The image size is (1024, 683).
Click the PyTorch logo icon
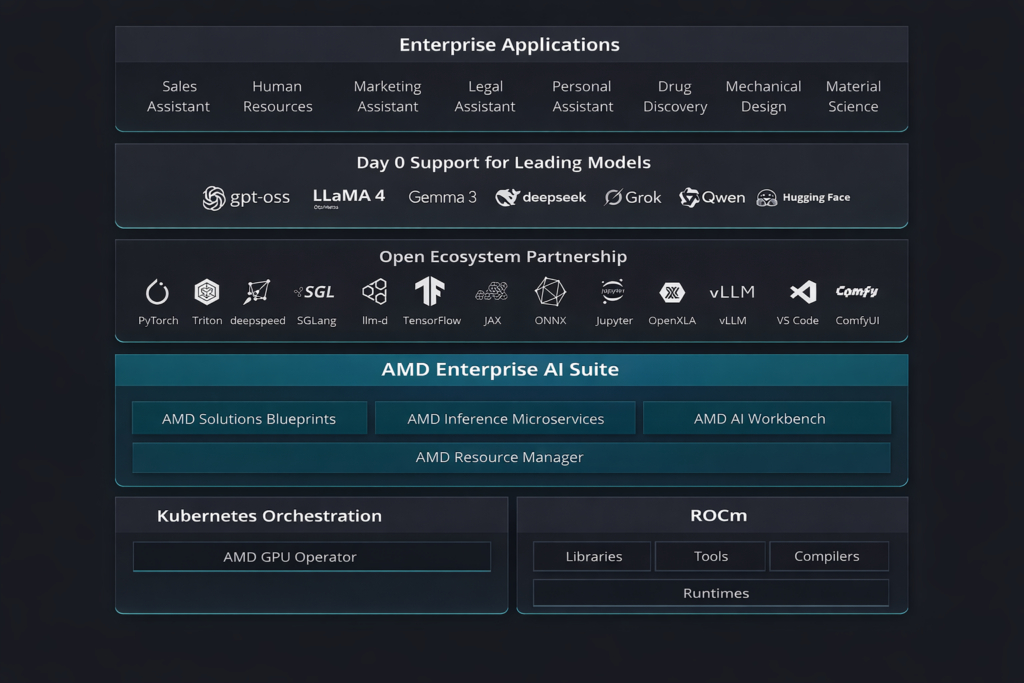point(157,292)
